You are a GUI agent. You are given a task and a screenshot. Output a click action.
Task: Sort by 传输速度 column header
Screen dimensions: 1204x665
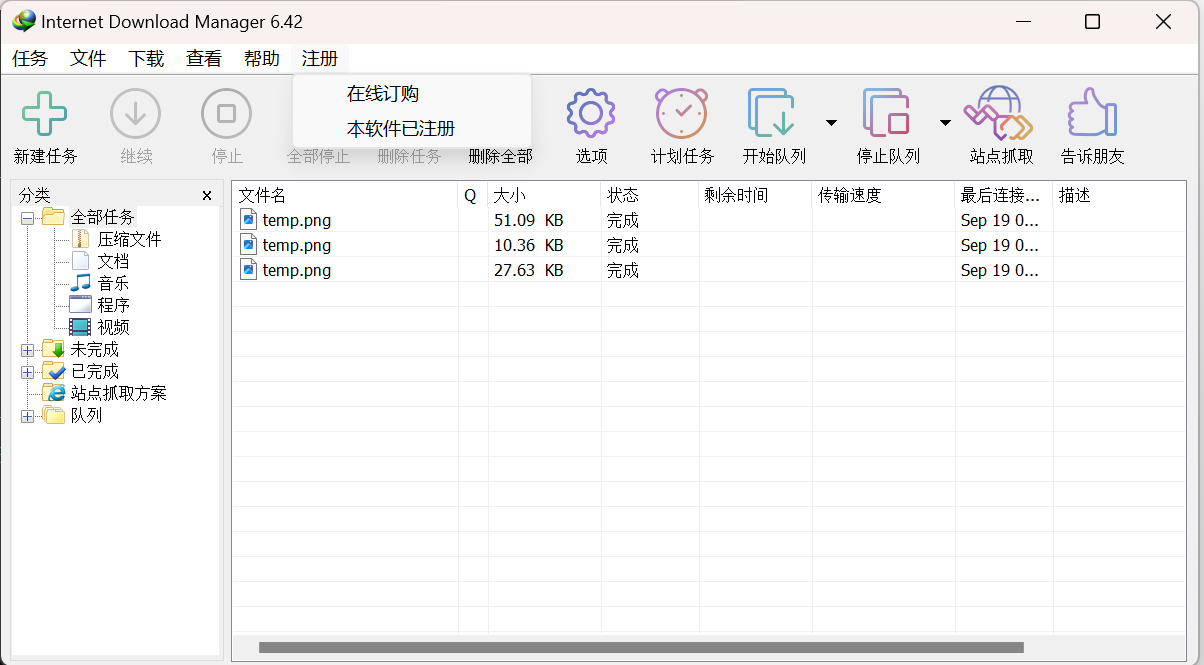(x=883, y=196)
